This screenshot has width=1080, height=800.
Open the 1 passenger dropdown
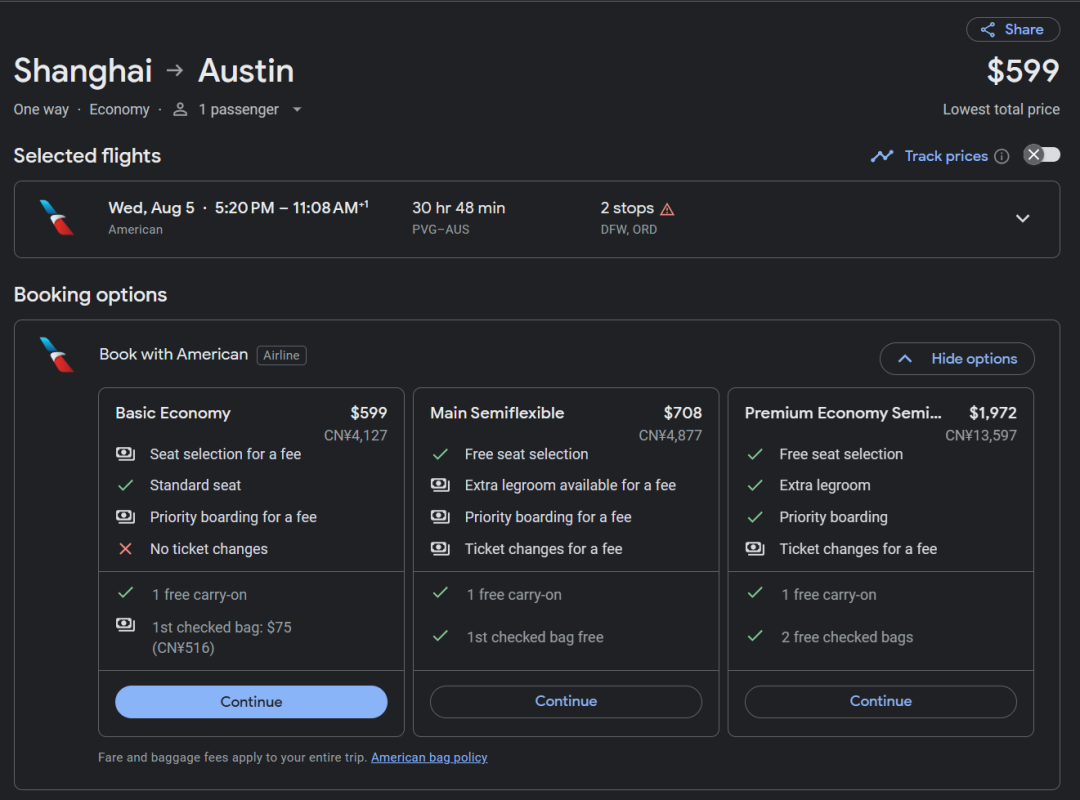pyautogui.click(x=296, y=110)
